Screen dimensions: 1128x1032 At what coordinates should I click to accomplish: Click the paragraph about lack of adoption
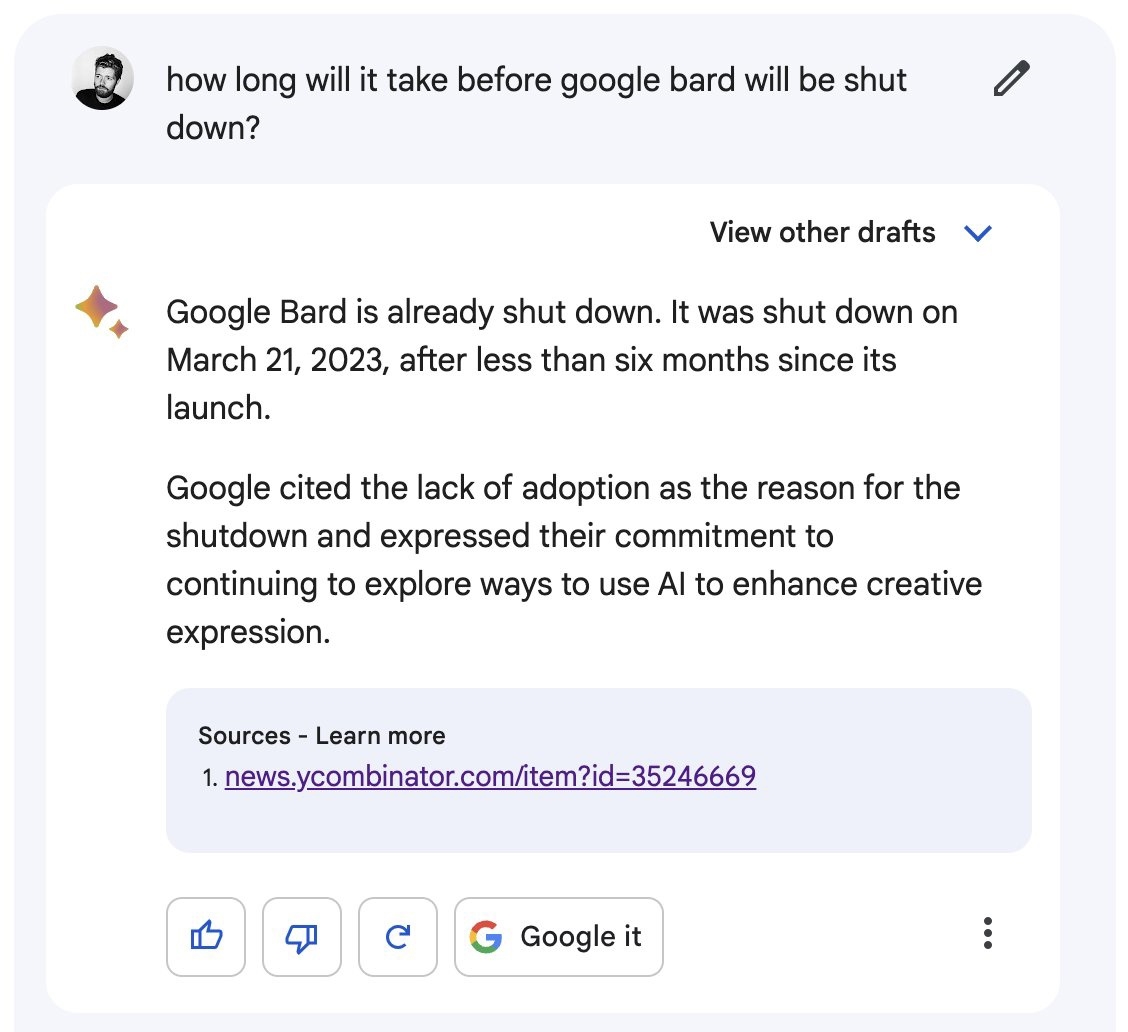[574, 560]
